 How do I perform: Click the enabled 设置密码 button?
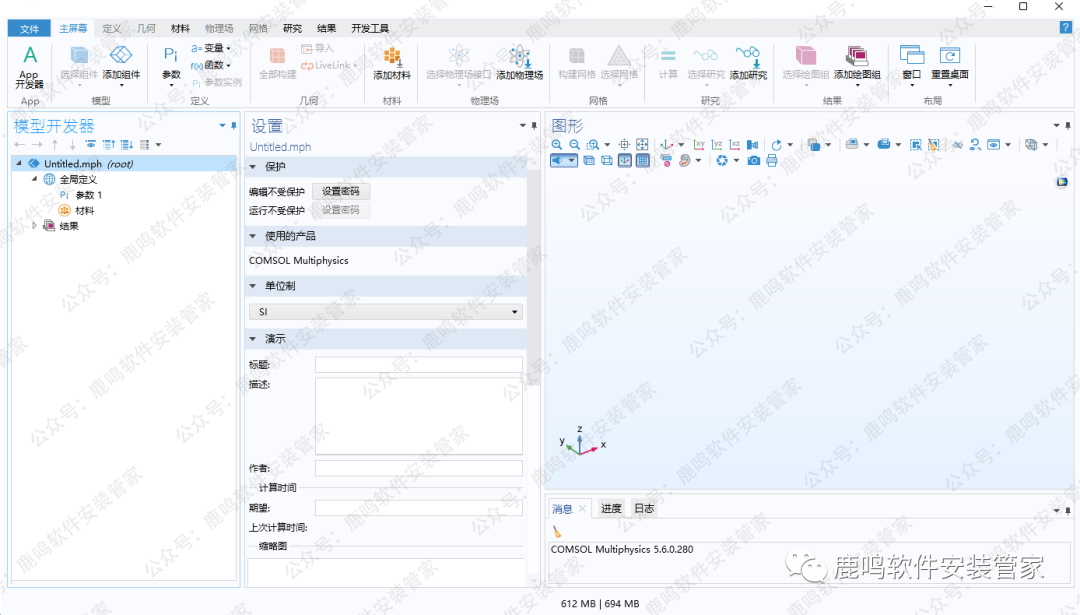tap(340, 191)
